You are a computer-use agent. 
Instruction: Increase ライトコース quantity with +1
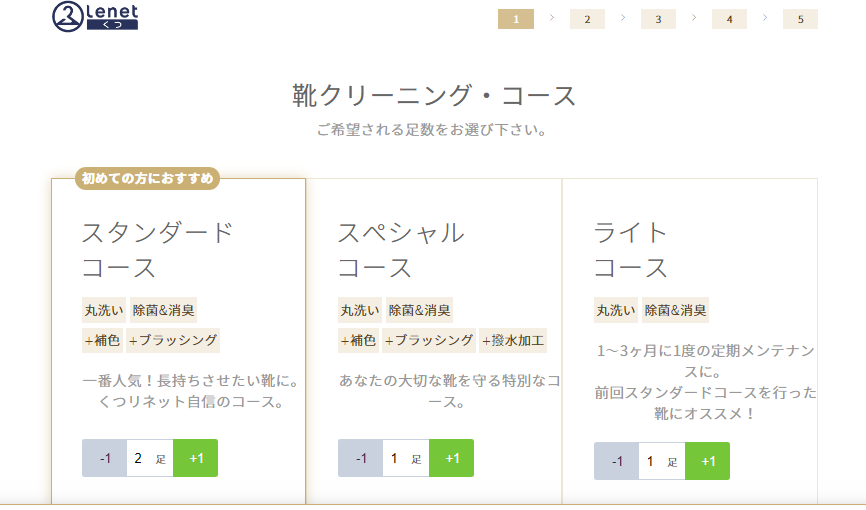point(707,461)
